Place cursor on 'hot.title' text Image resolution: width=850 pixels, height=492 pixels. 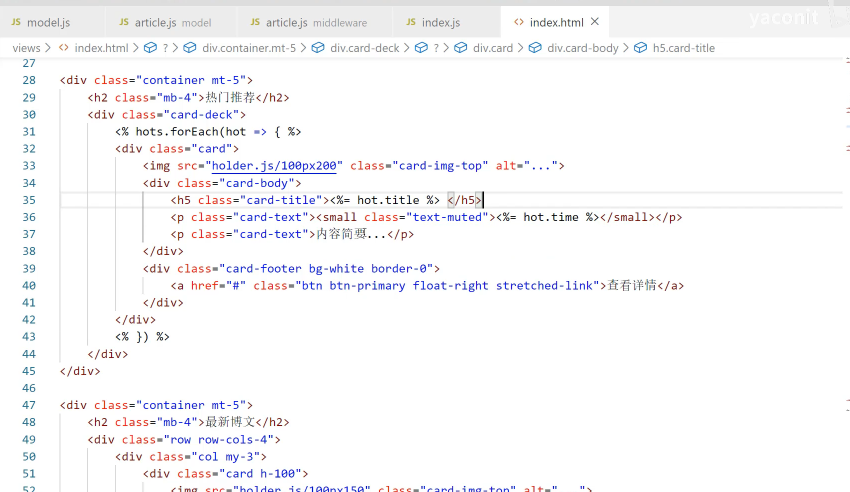[388, 200]
